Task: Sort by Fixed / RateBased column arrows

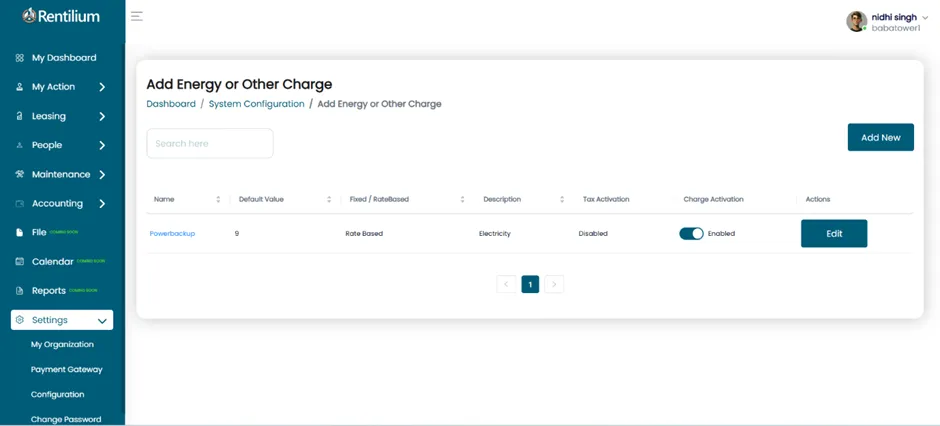Action: tap(462, 200)
